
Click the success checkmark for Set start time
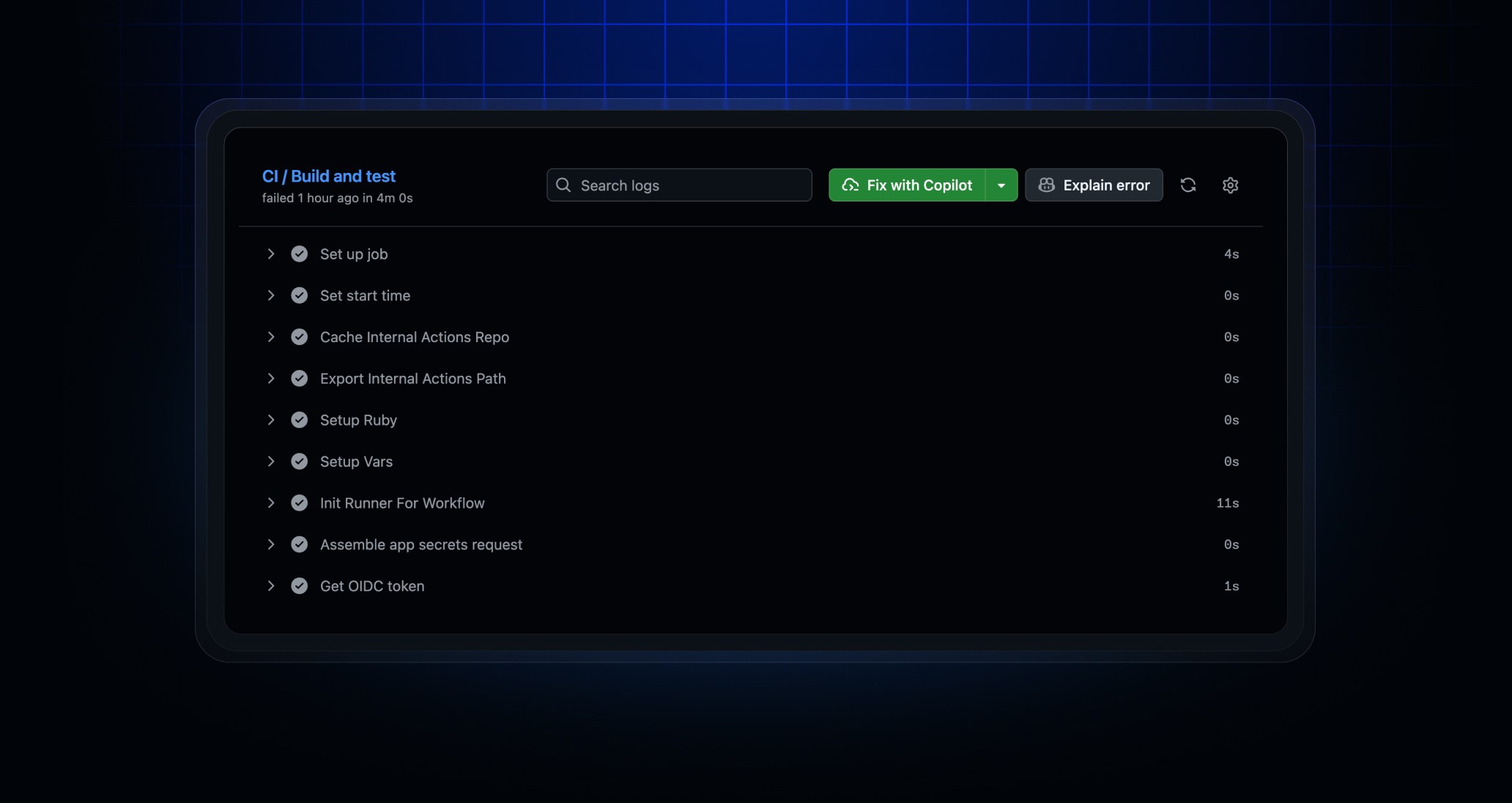click(x=300, y=295)
